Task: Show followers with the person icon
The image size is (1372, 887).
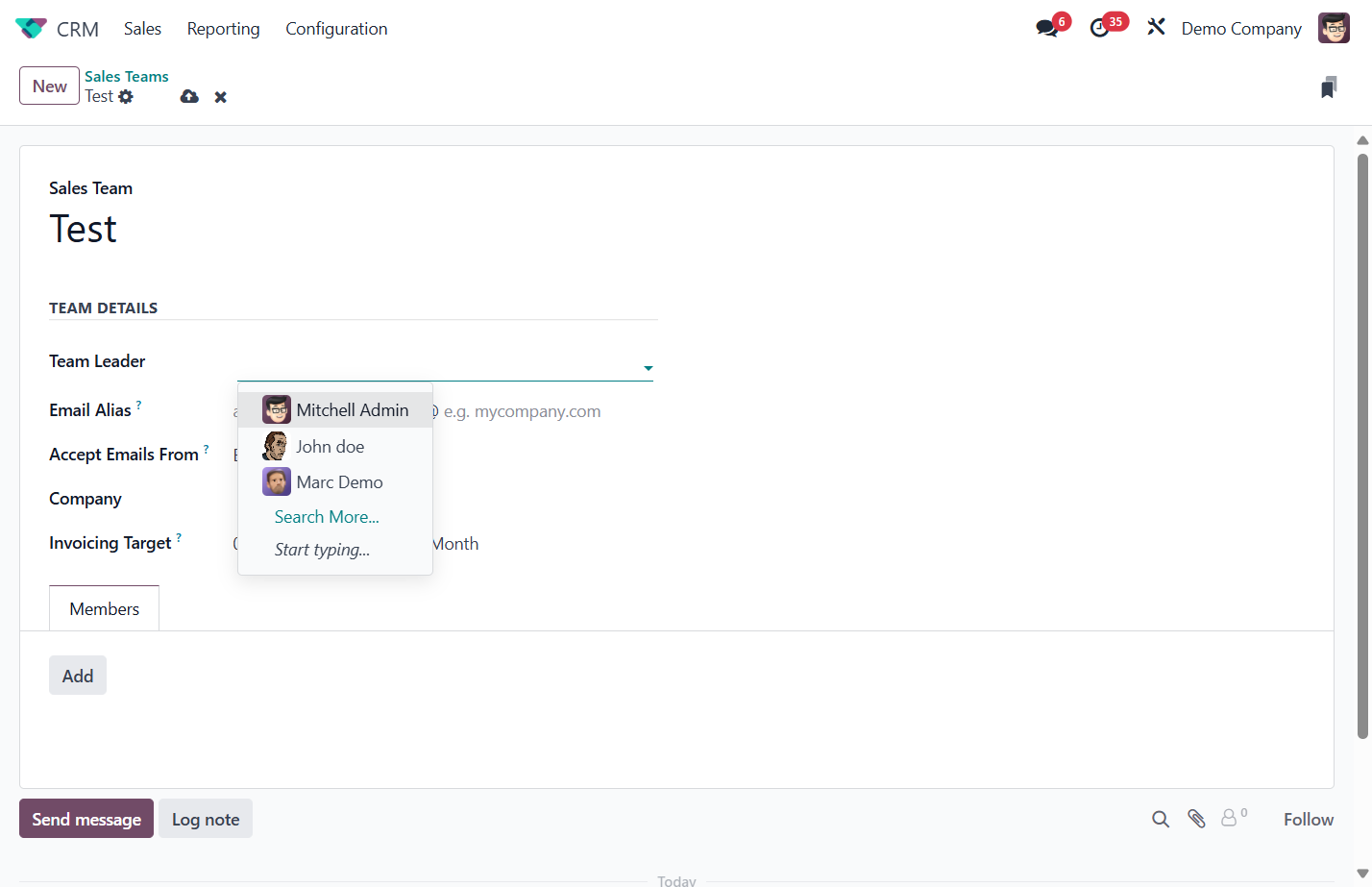Action: (x=1234, y=818)
